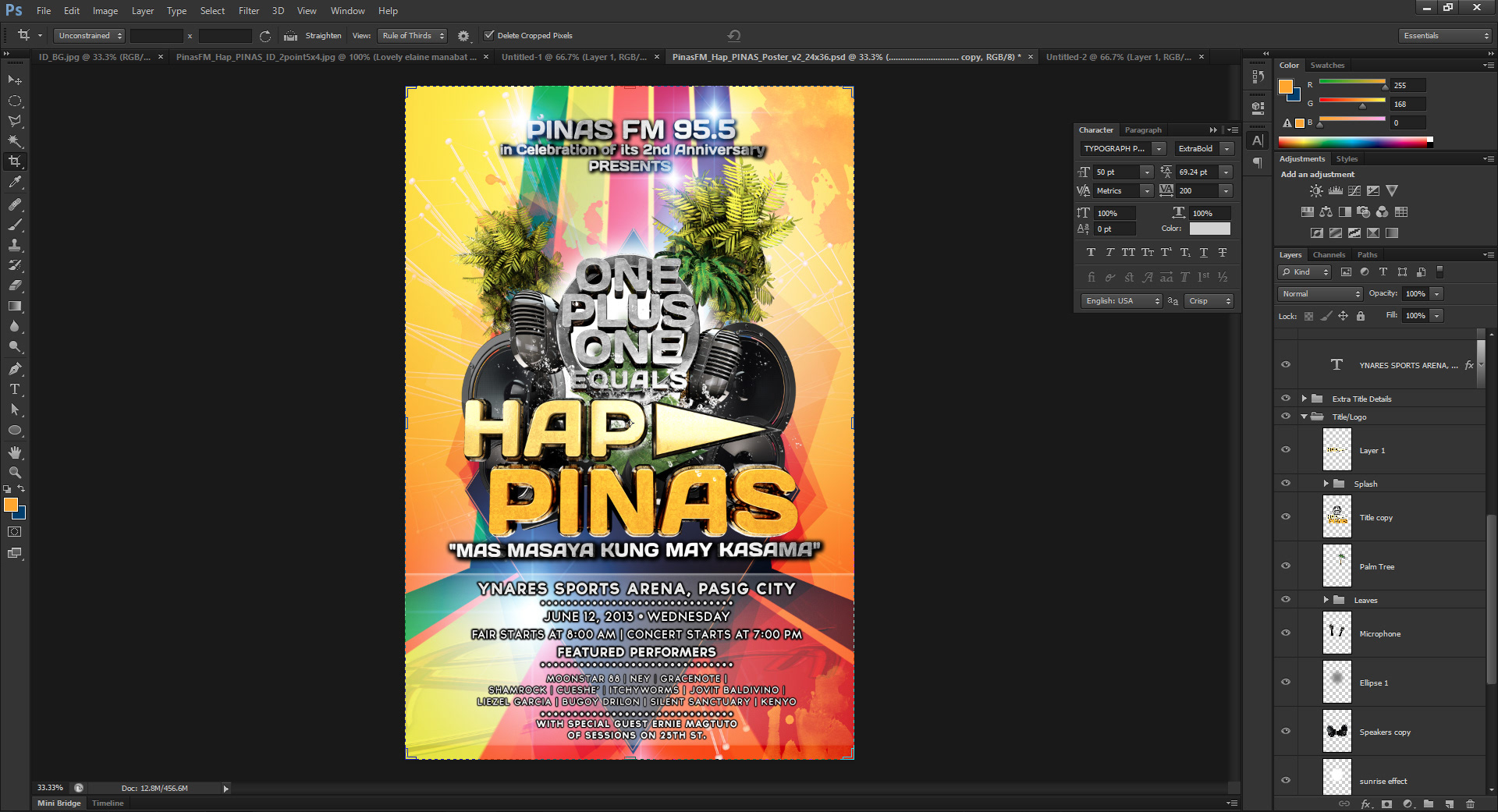Click the text Color swatch in Character panel

point(1209,229)
